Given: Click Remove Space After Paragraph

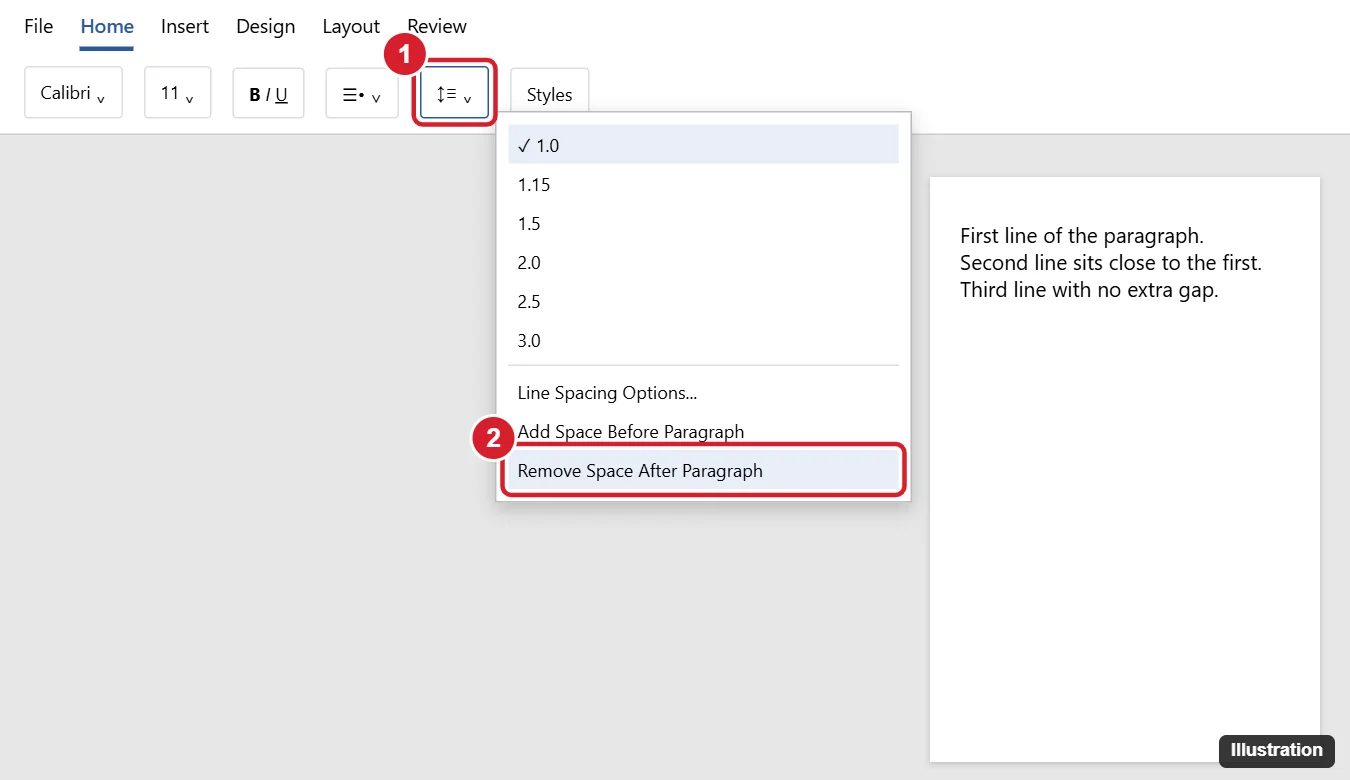Looking at the screenshot, I should tap(703, 471).
